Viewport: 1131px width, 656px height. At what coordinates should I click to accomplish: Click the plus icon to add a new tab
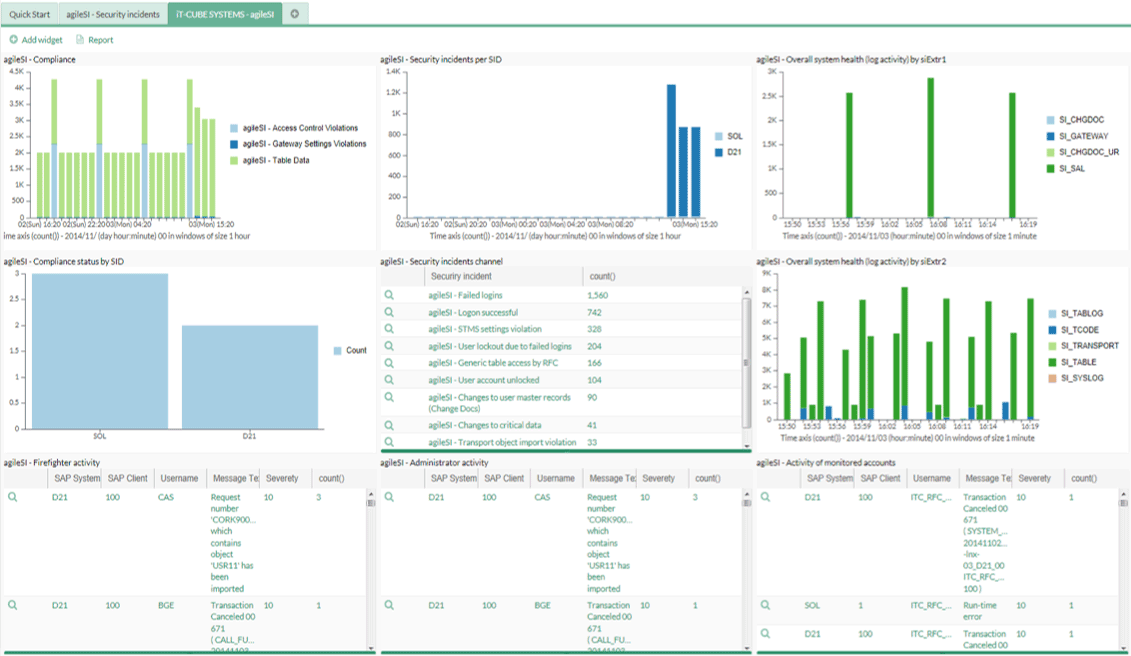point(295,14)
